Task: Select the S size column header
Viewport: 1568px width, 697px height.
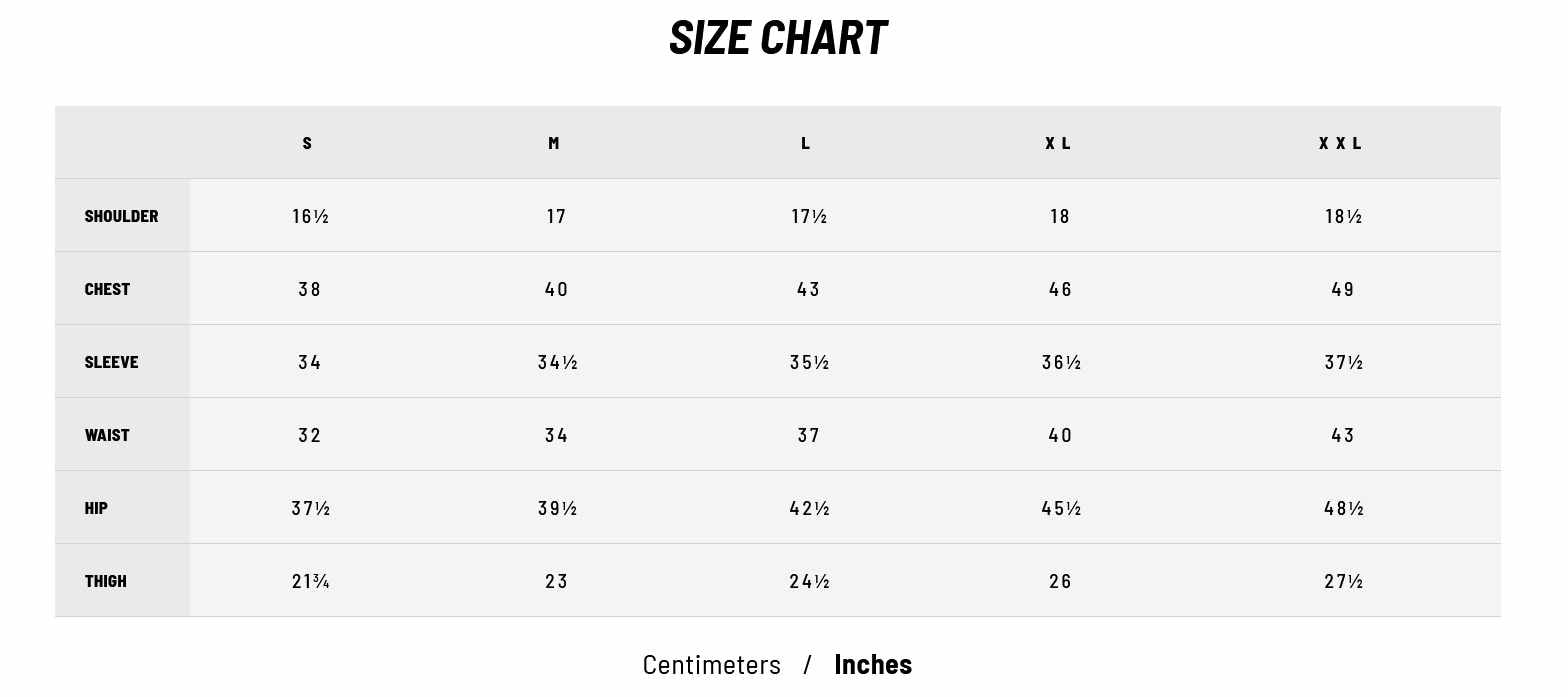Action: tap(307, 143)
